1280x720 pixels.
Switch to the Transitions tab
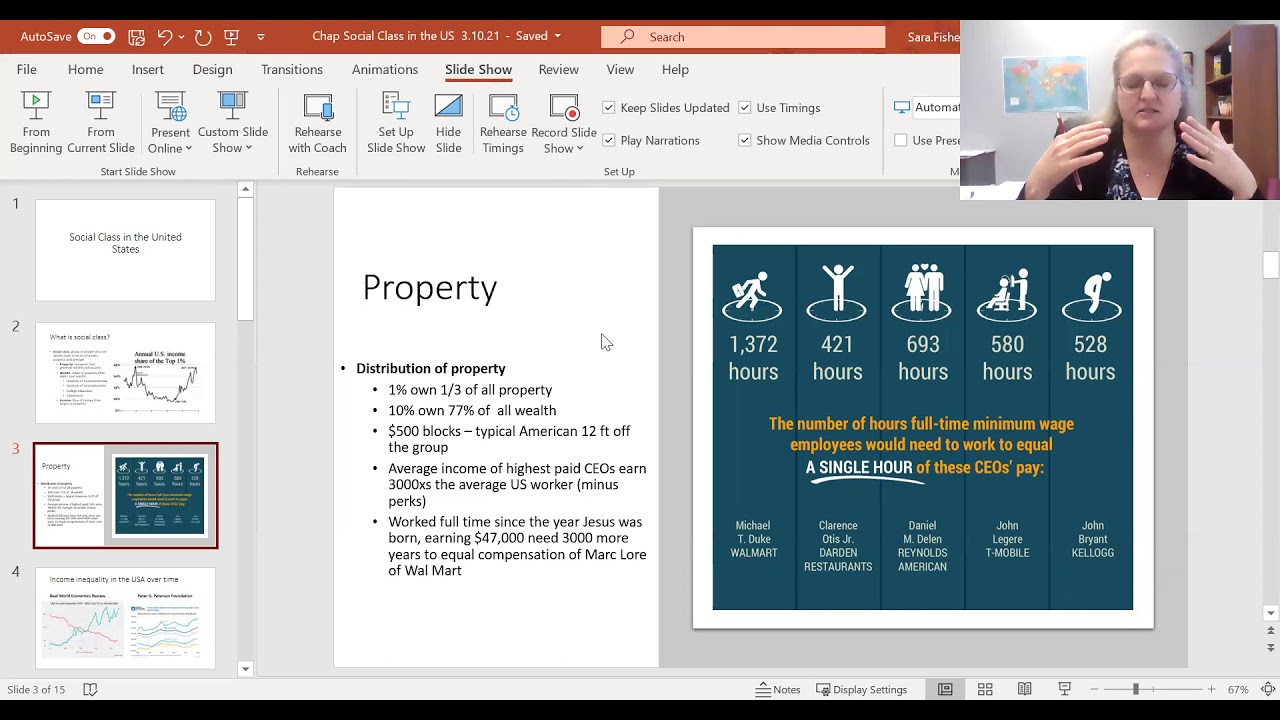click(x=292, y=69)
